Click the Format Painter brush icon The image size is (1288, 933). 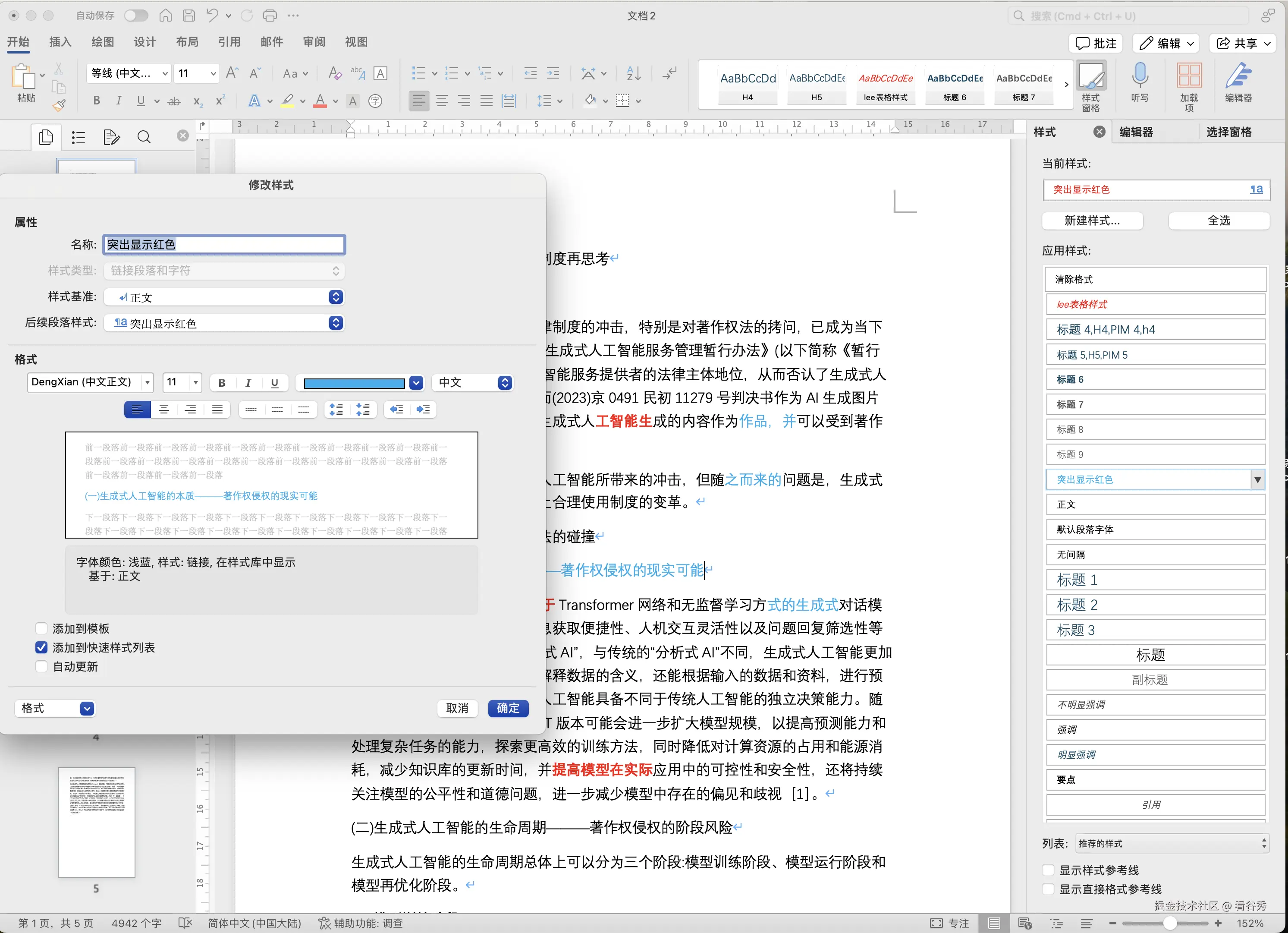point(59,105)
